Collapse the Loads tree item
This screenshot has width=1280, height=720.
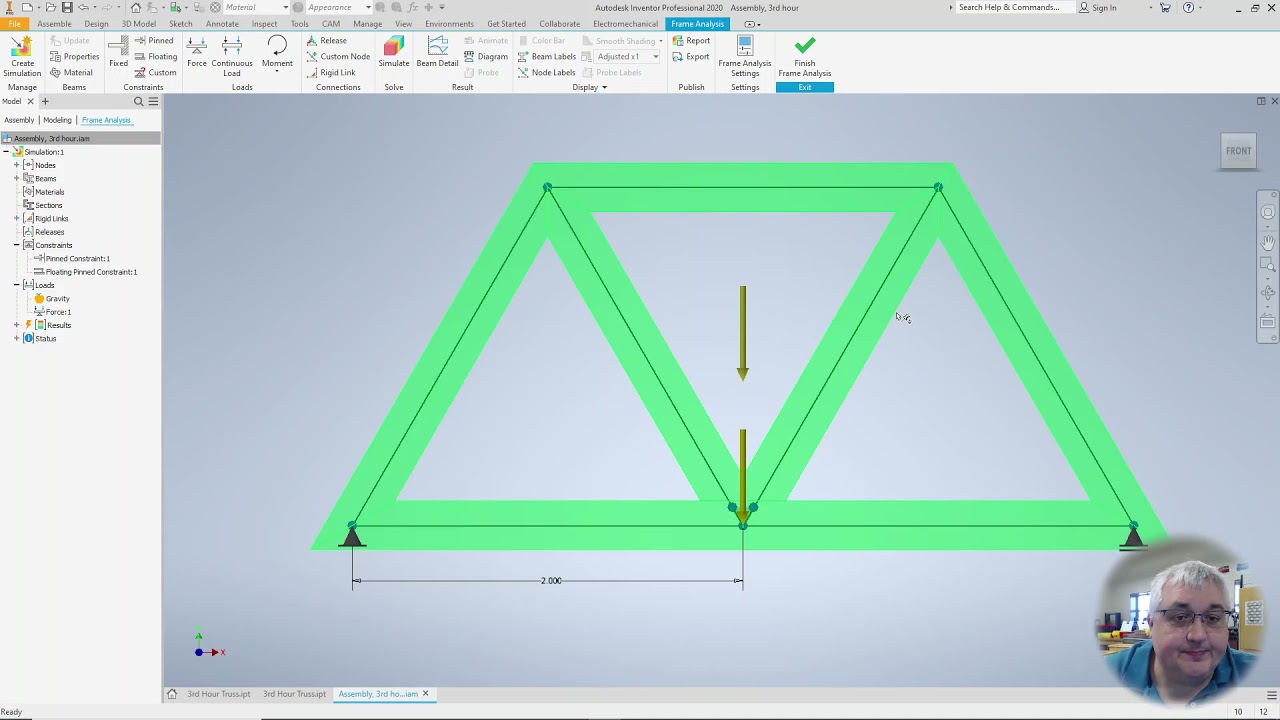point(17,285)
